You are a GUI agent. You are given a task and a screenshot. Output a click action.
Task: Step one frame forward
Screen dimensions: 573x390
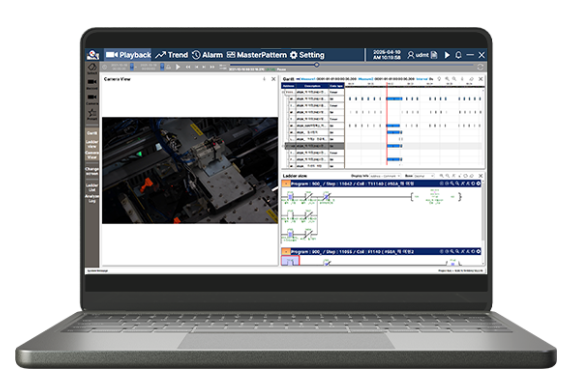[x=204, y=67]
